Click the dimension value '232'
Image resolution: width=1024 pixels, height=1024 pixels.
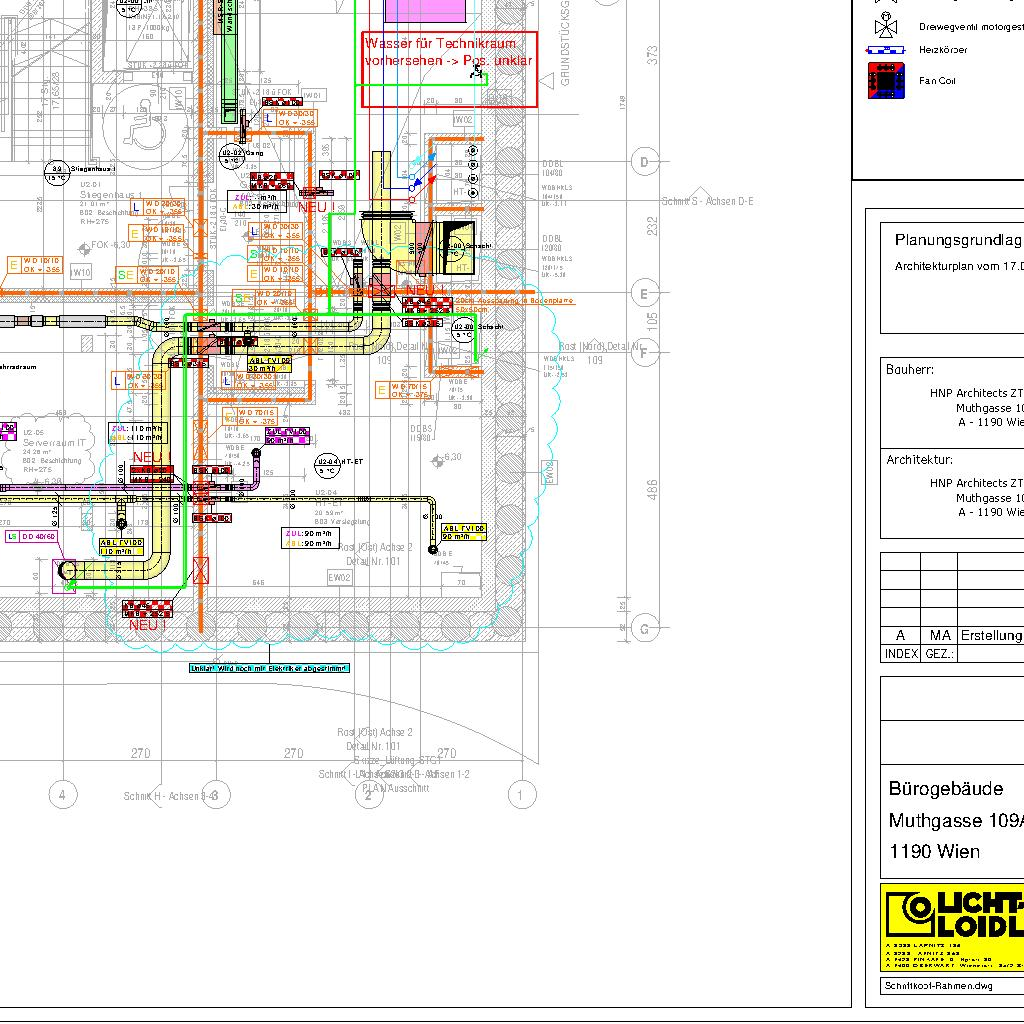652,227
